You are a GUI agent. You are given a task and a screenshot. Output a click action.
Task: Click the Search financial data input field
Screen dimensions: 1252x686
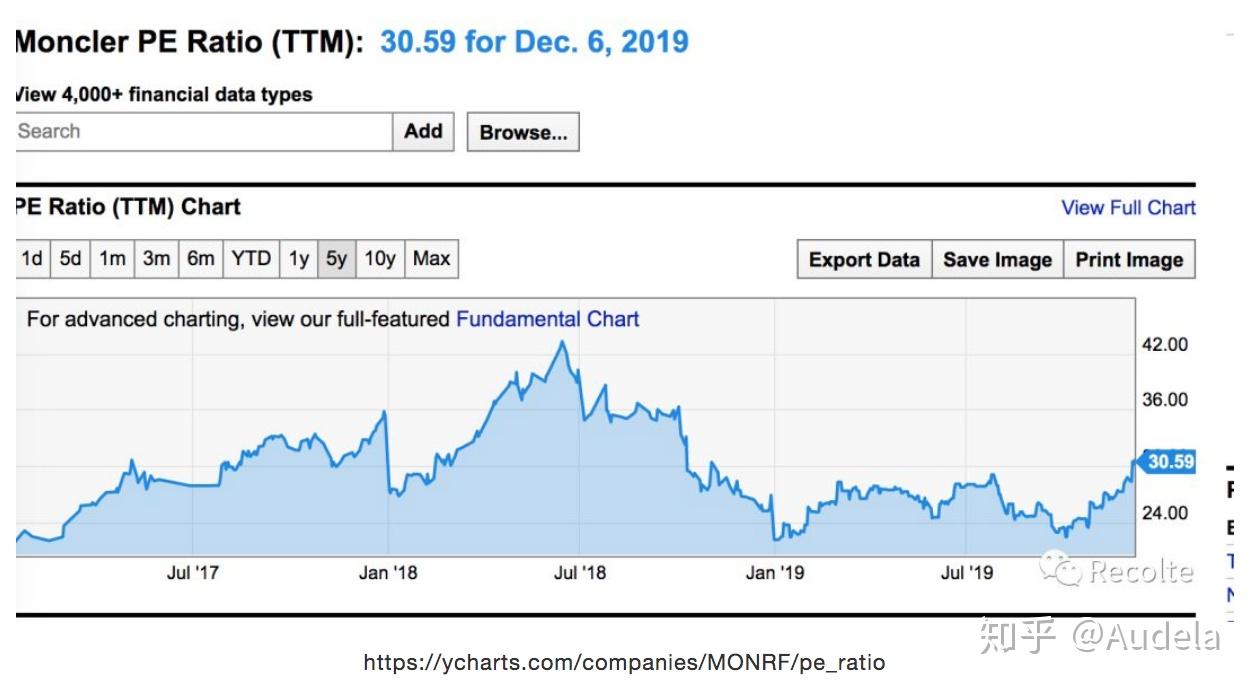203,131
